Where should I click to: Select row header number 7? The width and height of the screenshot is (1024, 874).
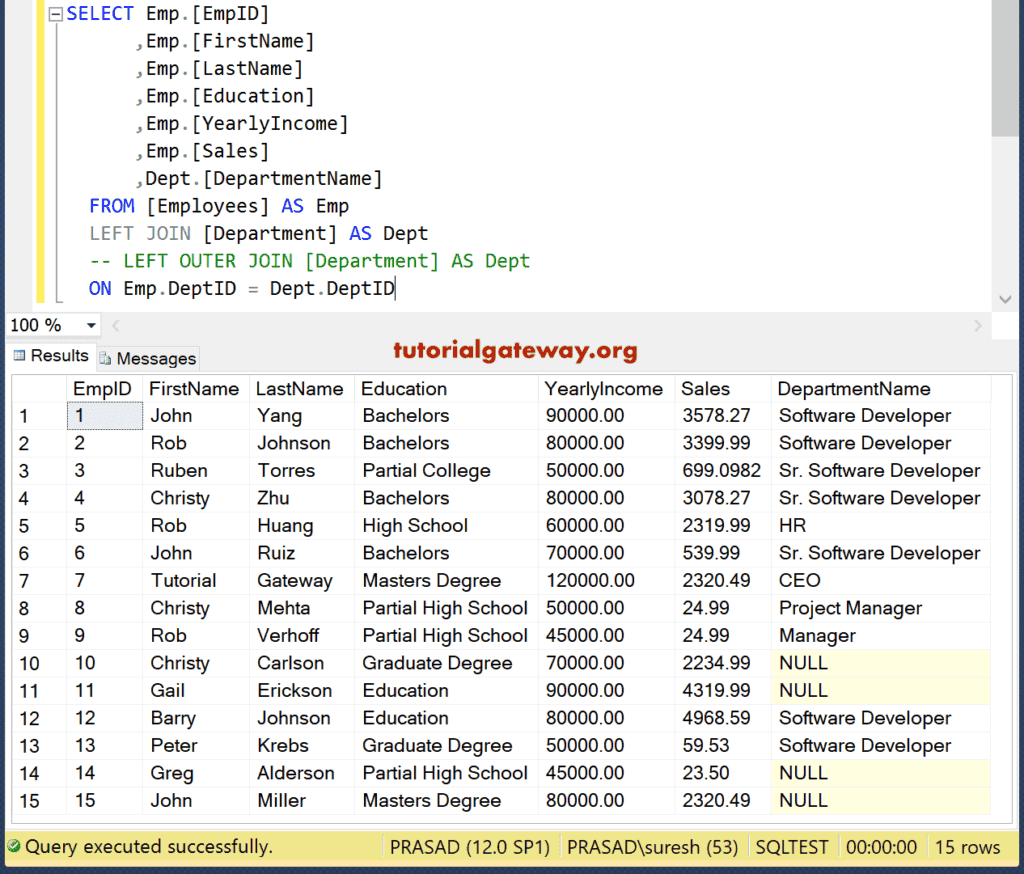(24, 581)
